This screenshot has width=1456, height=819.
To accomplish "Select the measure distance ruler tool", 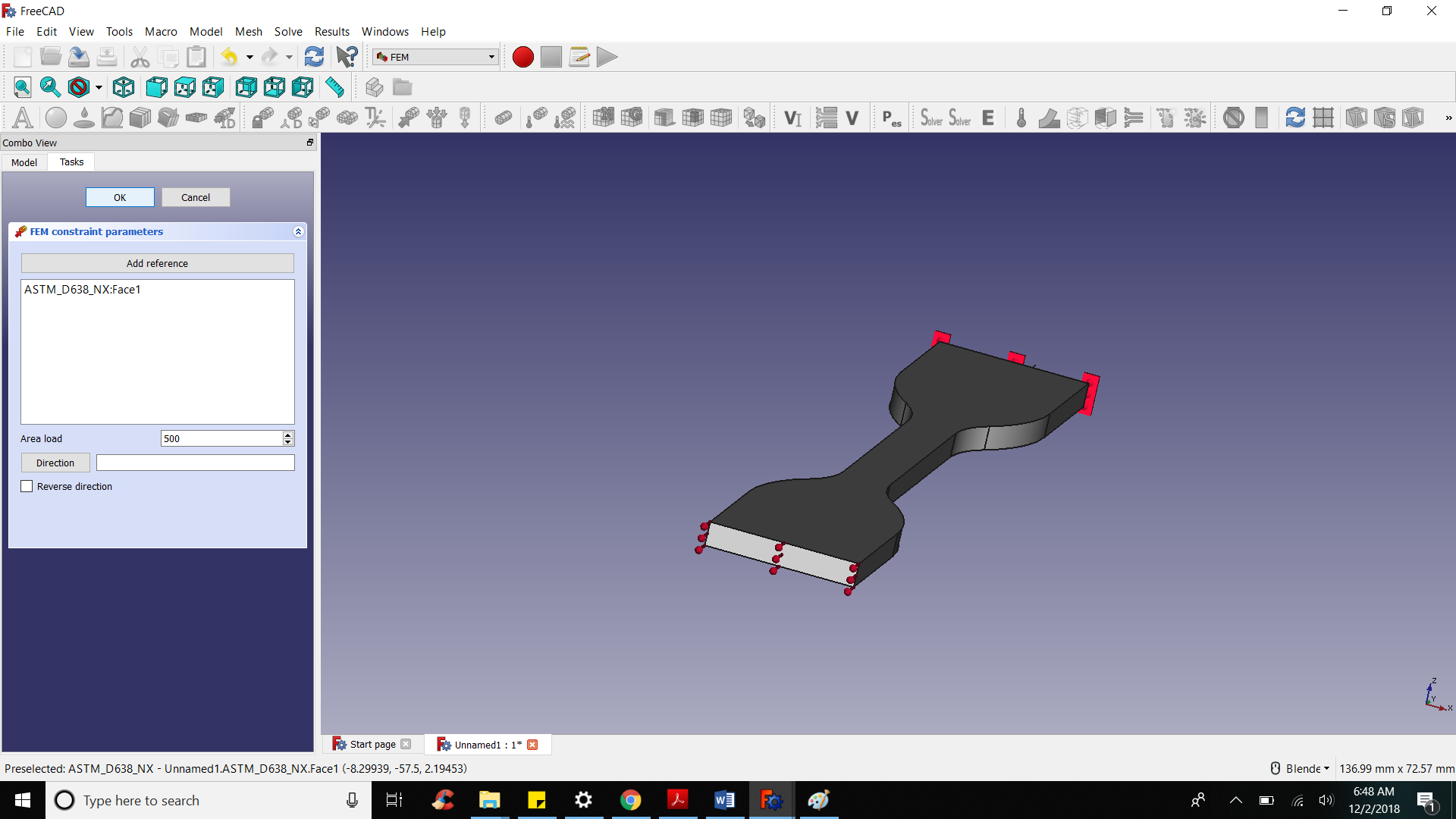I will click(x=334, y=87).
